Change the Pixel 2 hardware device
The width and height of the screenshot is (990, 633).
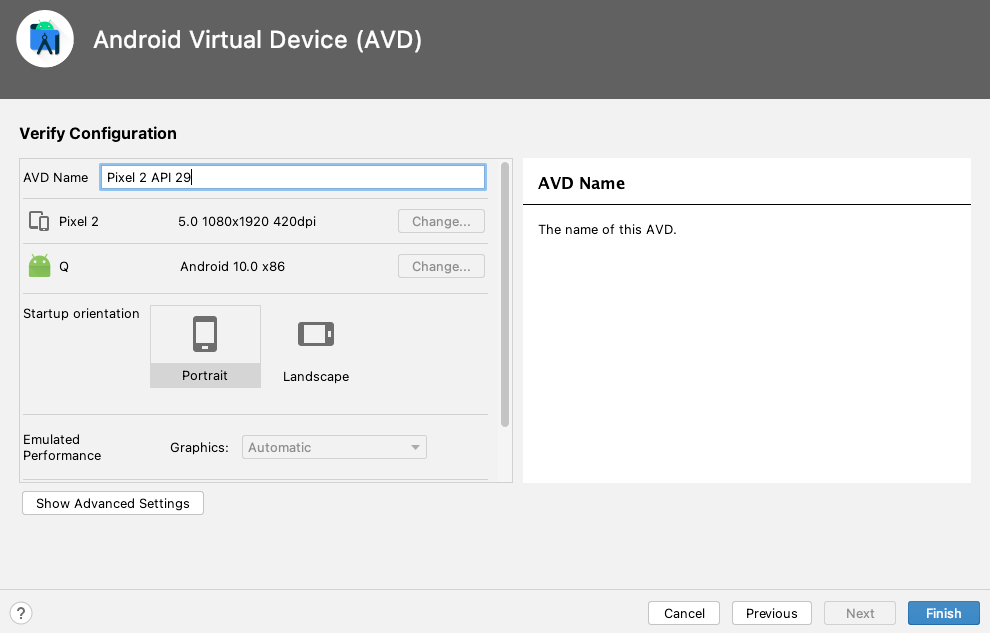441,221
